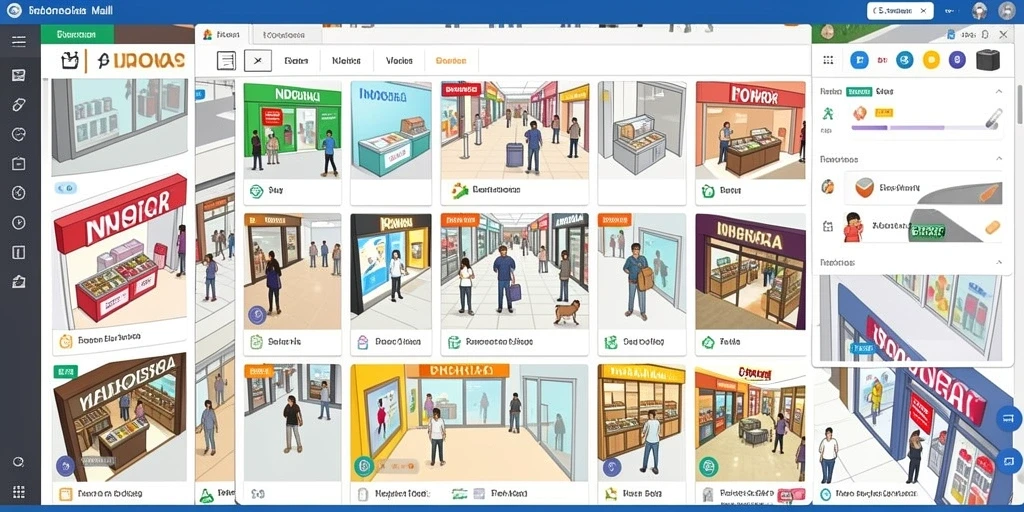Select the black box icon in right panel
This screenshot has width=1024, height=512.
988,60
